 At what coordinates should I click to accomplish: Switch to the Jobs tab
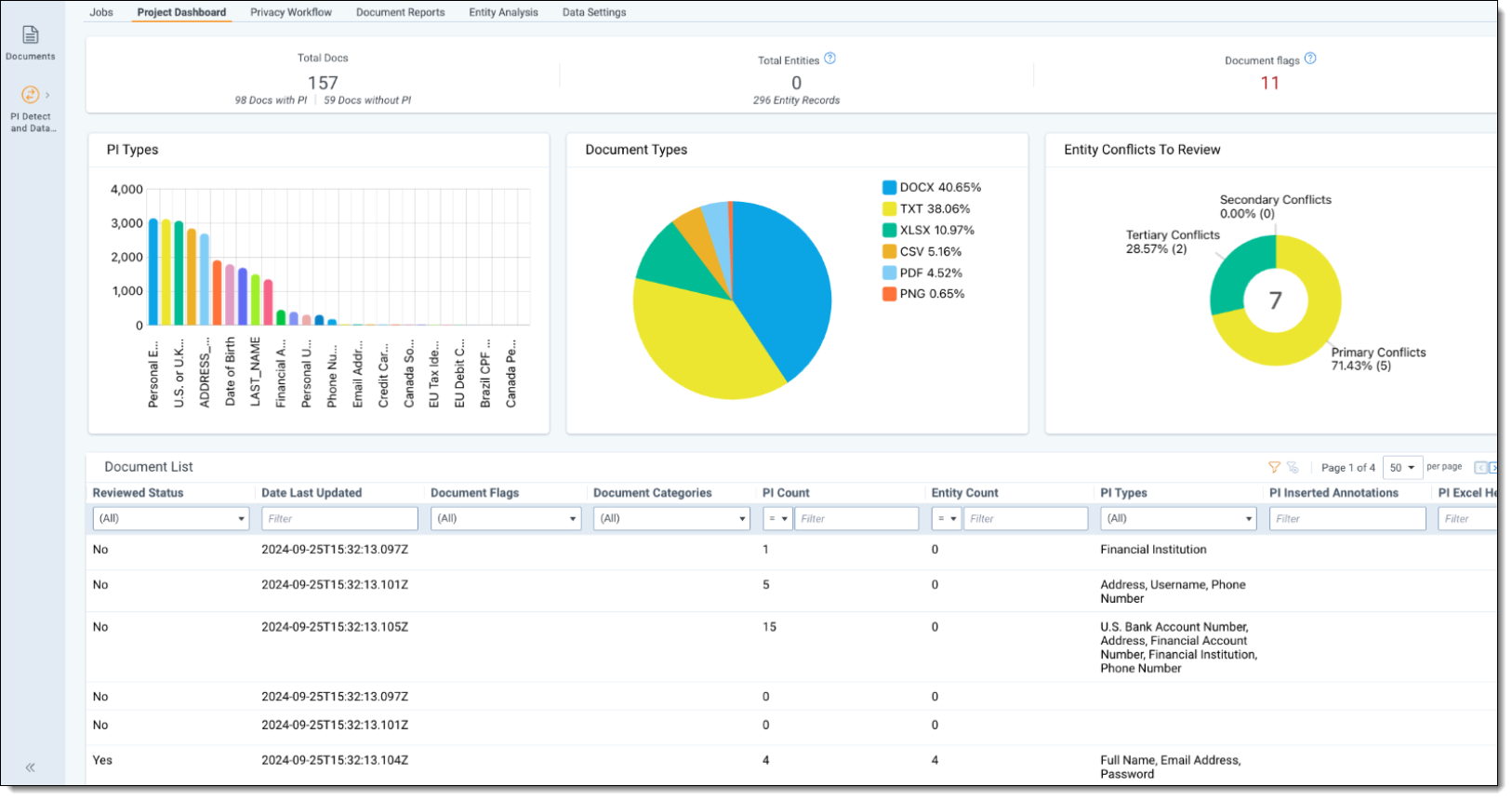coord(101,12)
